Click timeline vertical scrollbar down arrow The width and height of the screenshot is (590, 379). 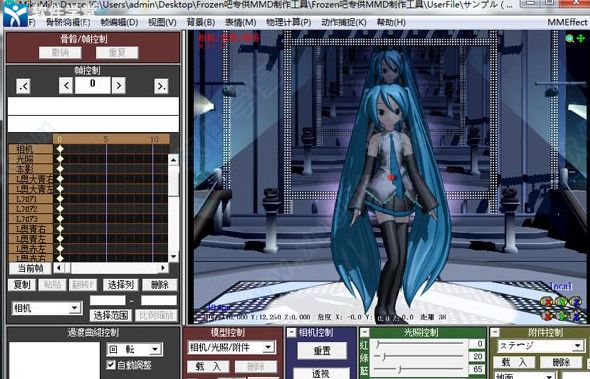click(x=173, y=257)
